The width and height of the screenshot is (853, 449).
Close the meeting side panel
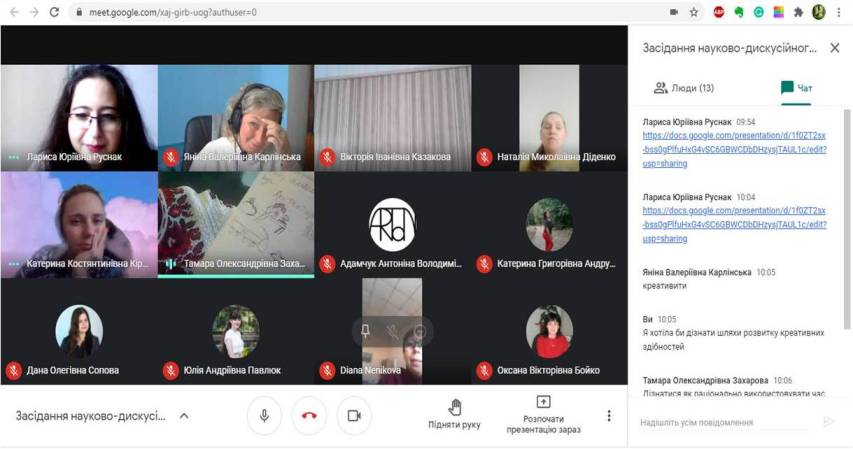835,48
